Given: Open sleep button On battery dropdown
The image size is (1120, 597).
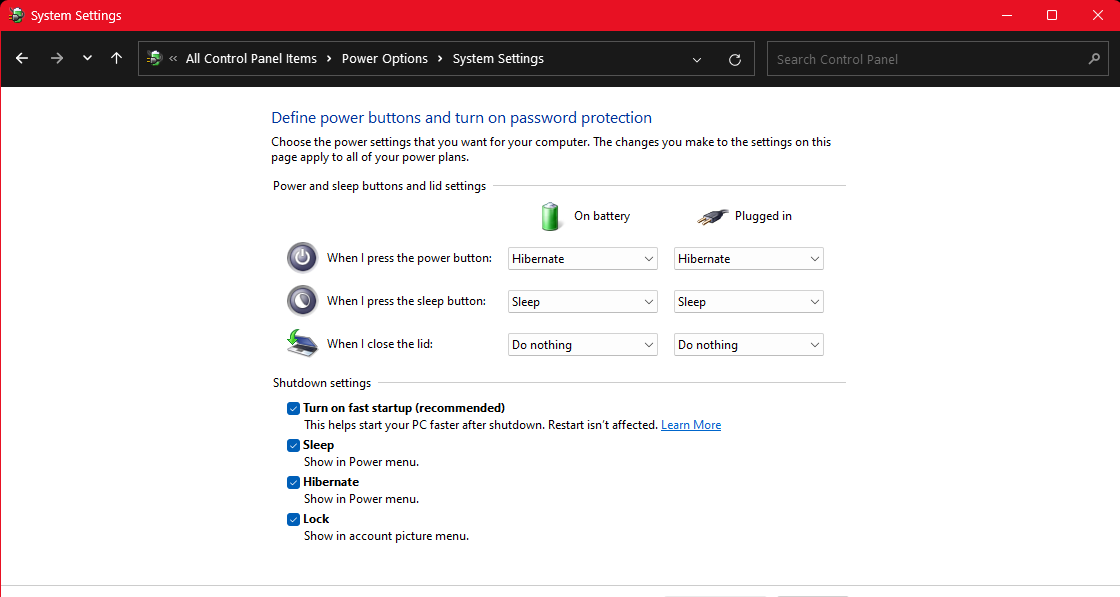Looking at the screenshot, I should [x=582, y=301].
